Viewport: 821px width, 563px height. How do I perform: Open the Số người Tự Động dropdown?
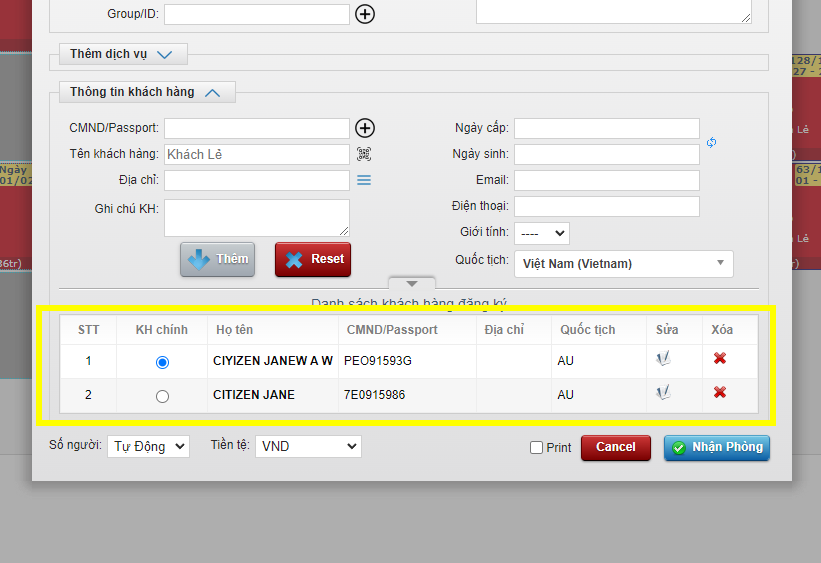(148, 446)
